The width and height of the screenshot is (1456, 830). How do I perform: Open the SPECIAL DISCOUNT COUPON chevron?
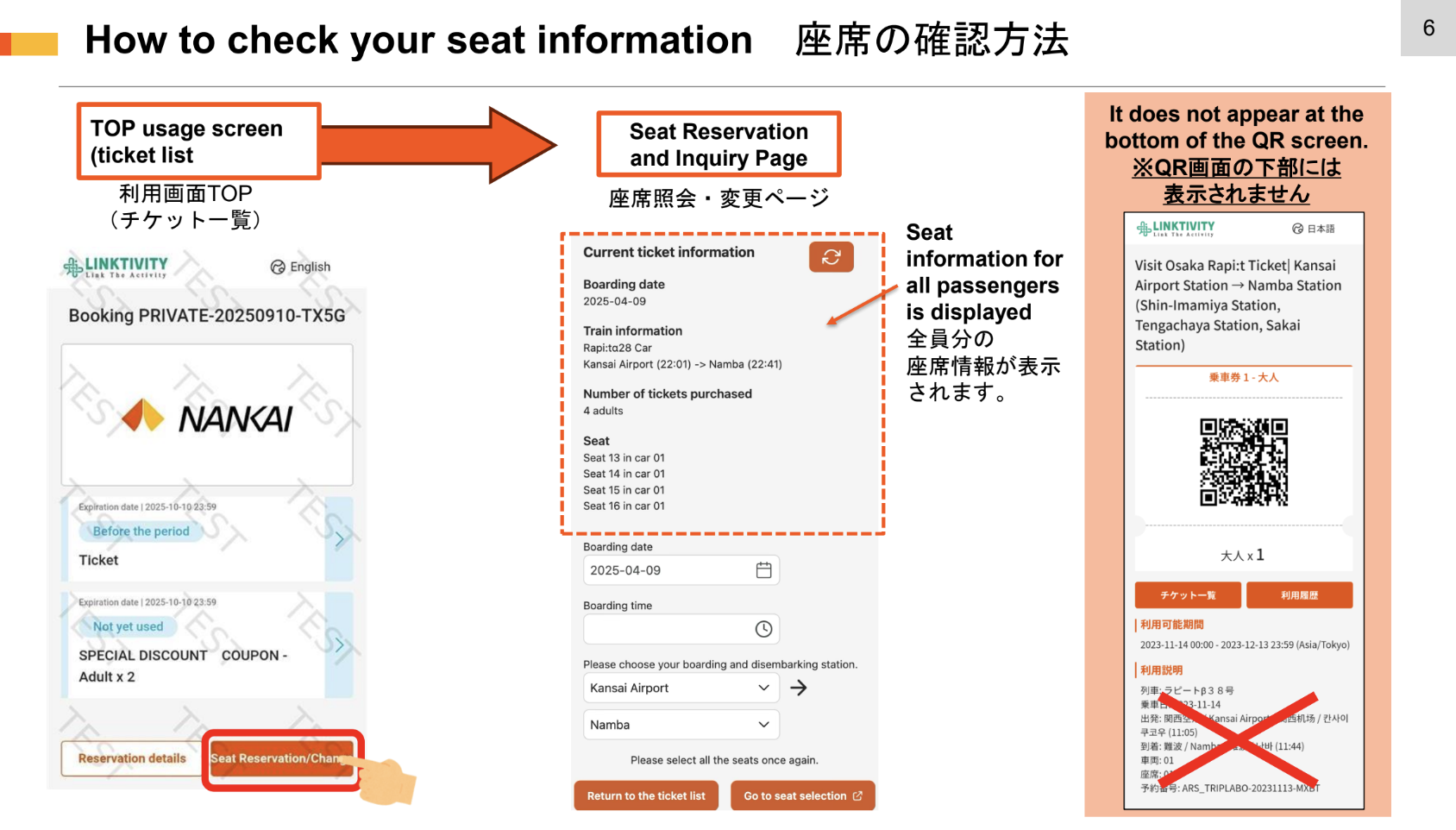[340, 645]
